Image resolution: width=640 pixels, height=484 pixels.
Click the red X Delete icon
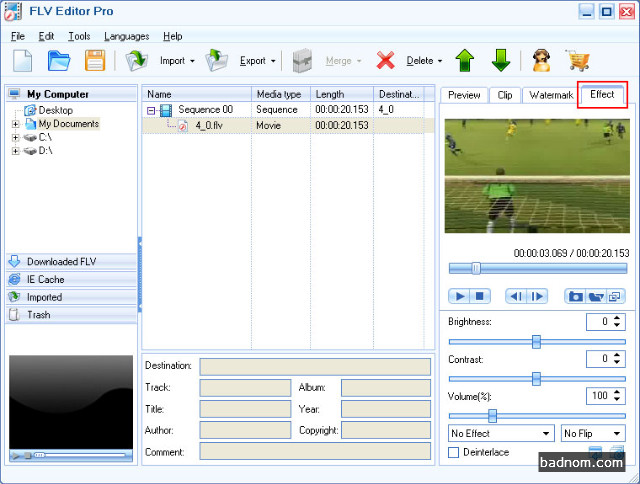click(x=385, y=61)
